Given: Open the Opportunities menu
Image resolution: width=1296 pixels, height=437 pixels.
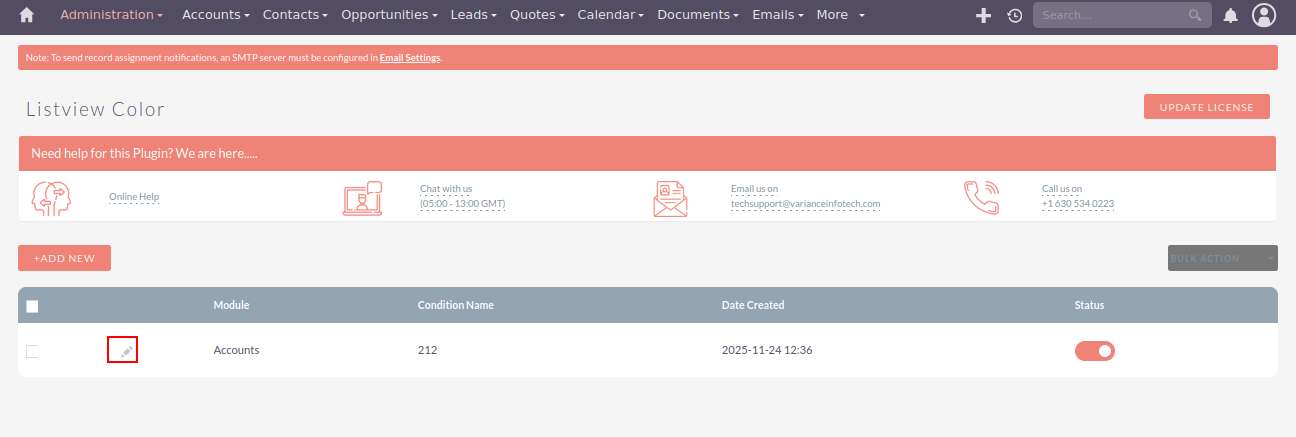Looking at the screenshot, I should coord(389,15).
